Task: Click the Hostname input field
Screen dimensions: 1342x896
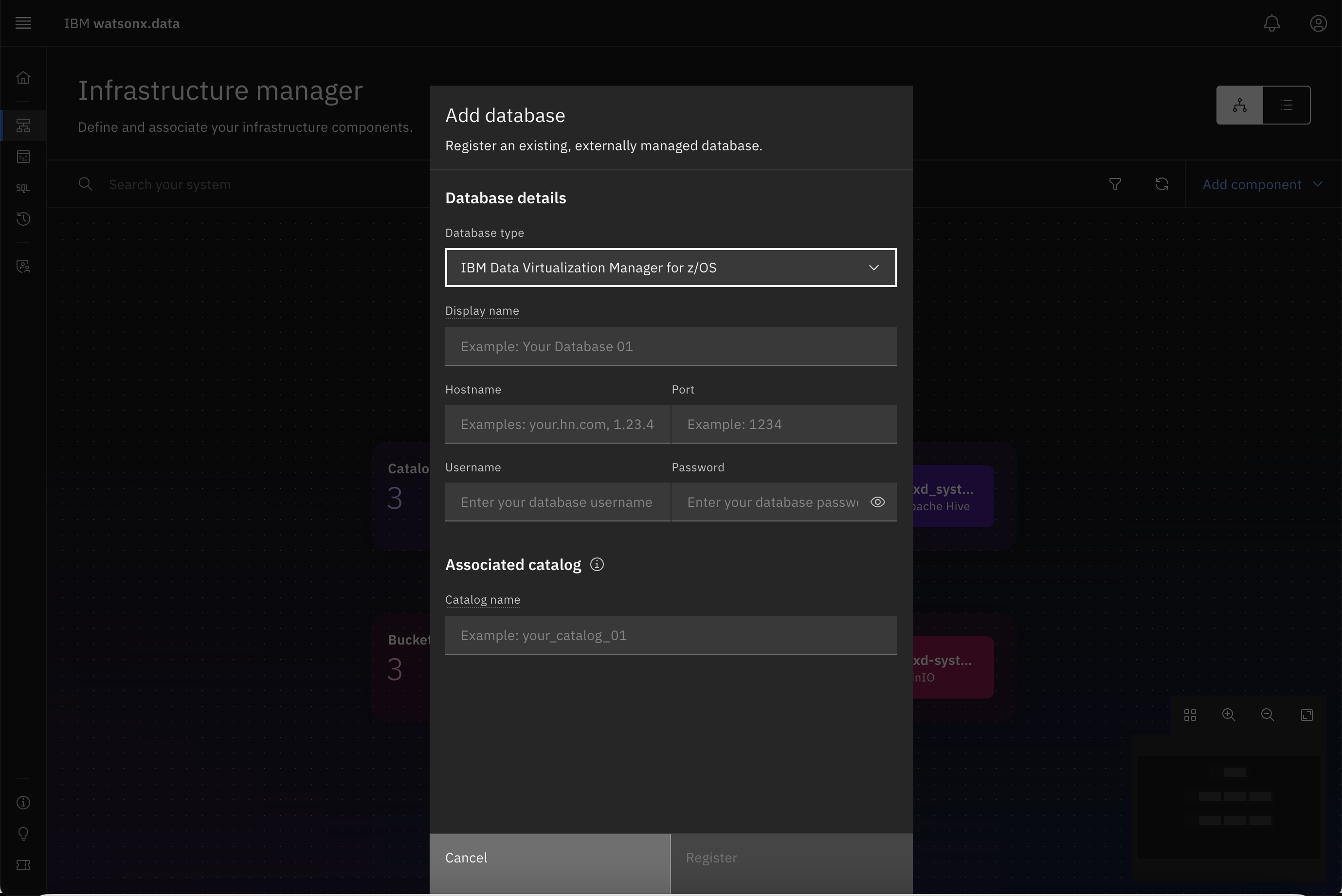Action: [x=557, y=424]
